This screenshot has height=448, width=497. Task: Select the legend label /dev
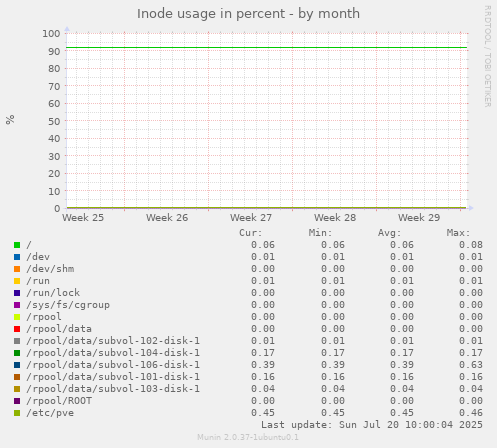click(x=38, y=257)
